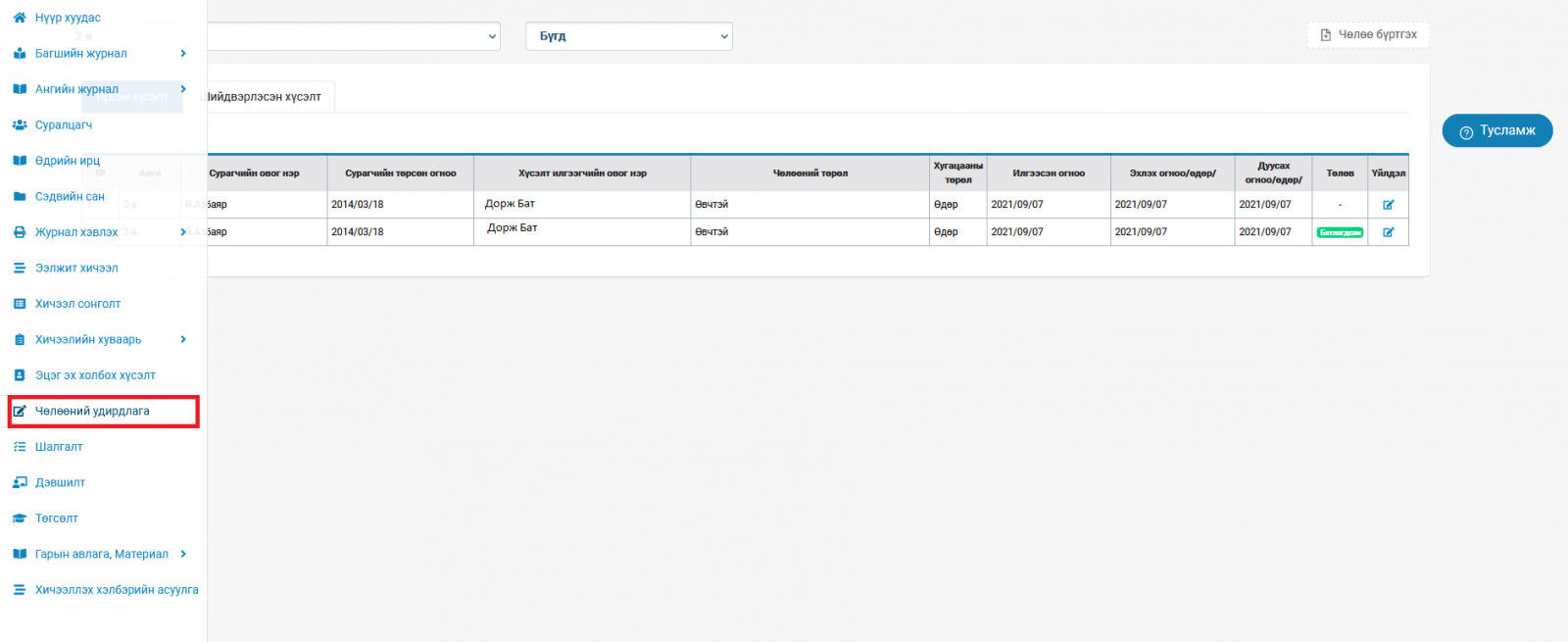Expand the Журнал хэвлэх submenu arrow
Screen dimensions: 1568x642
[183, 232]
